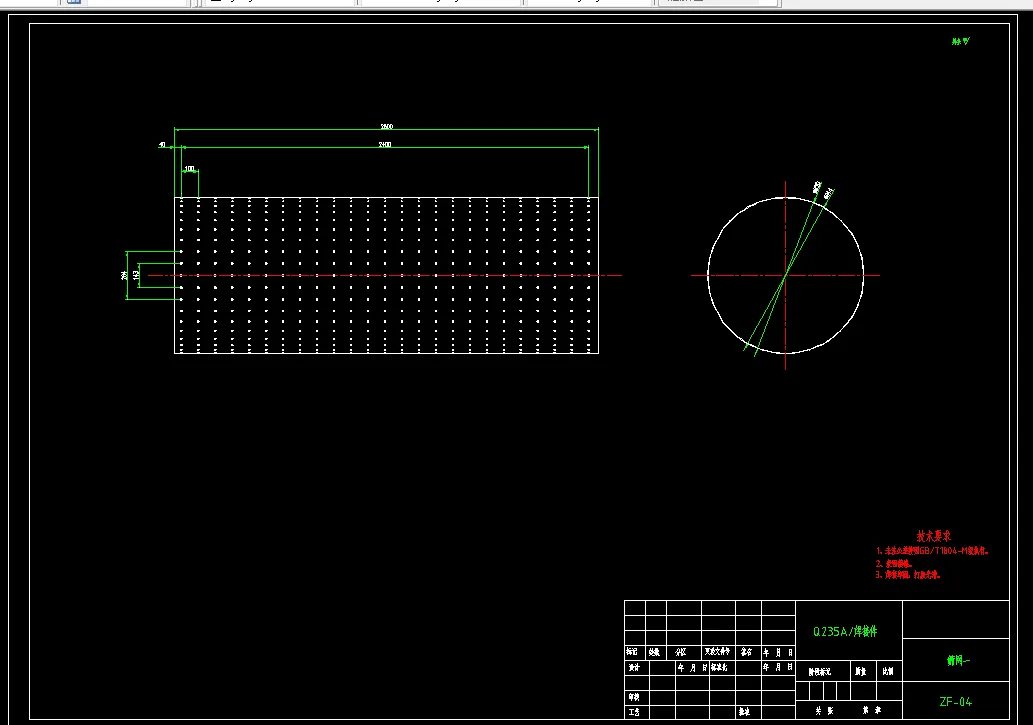Select the 100 hole spacing dimension
This screenshot has width=1033, height=725.
(x=190, y=169)
